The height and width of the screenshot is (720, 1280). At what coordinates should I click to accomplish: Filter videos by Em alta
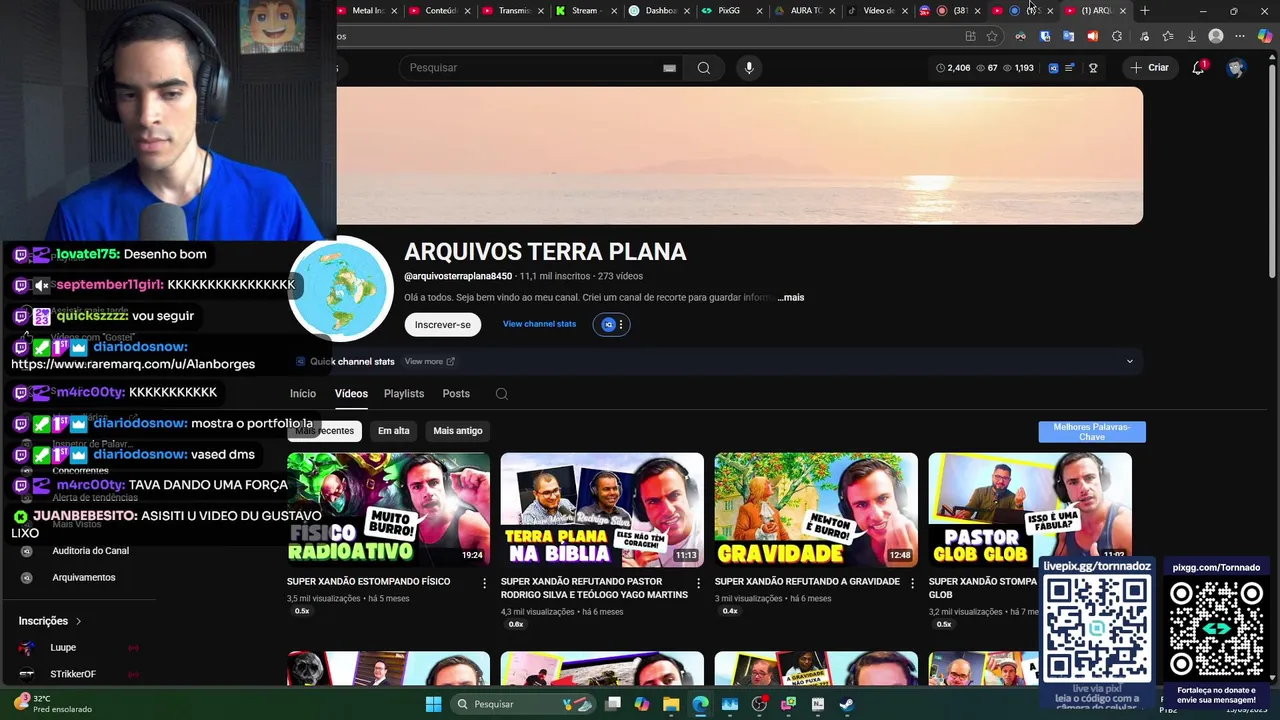coord(394,431)
